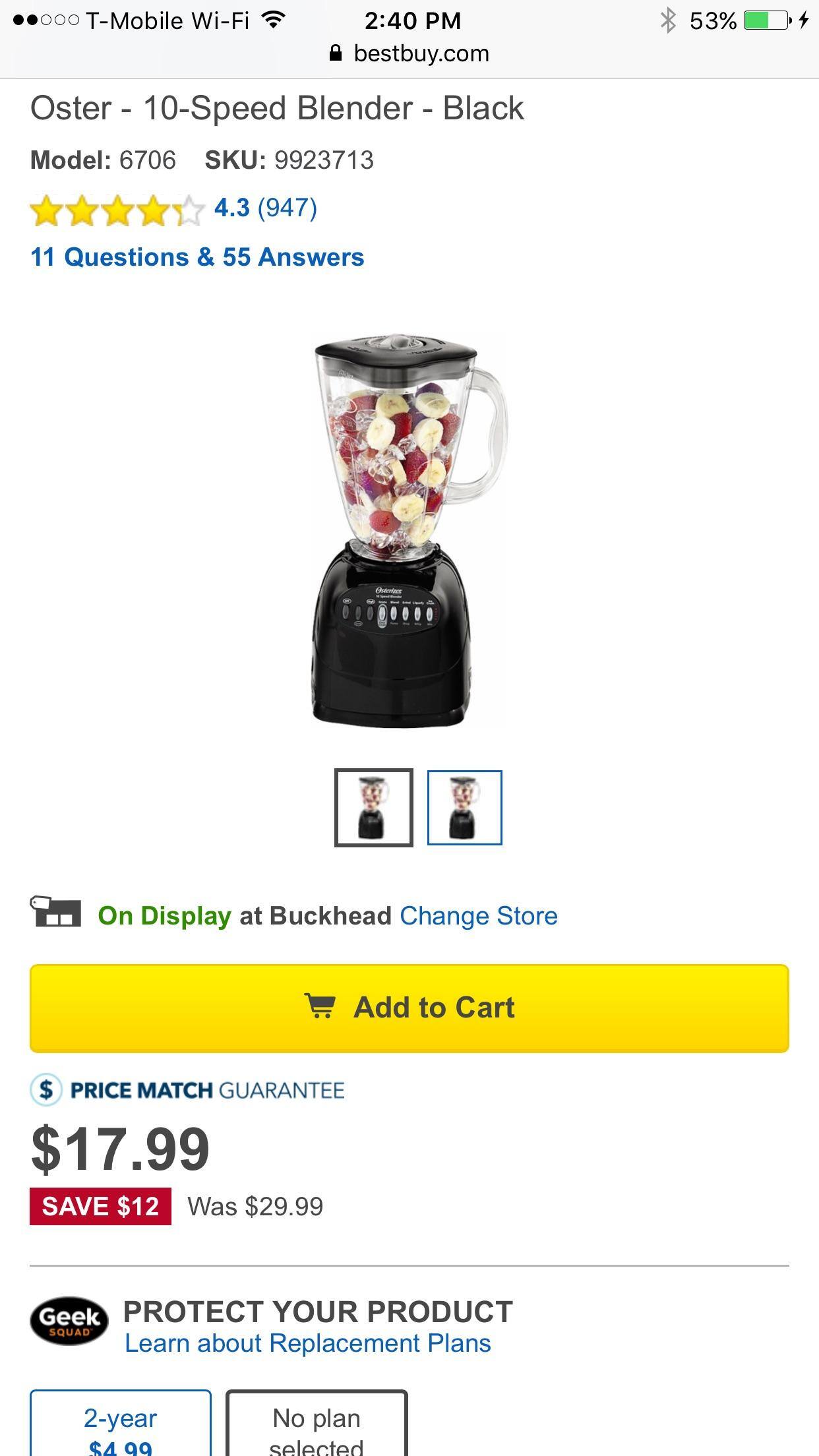This screenshot has height=1456, width=819.
Task: Select the first blender thumbnail
Action: tap(374, 808)
